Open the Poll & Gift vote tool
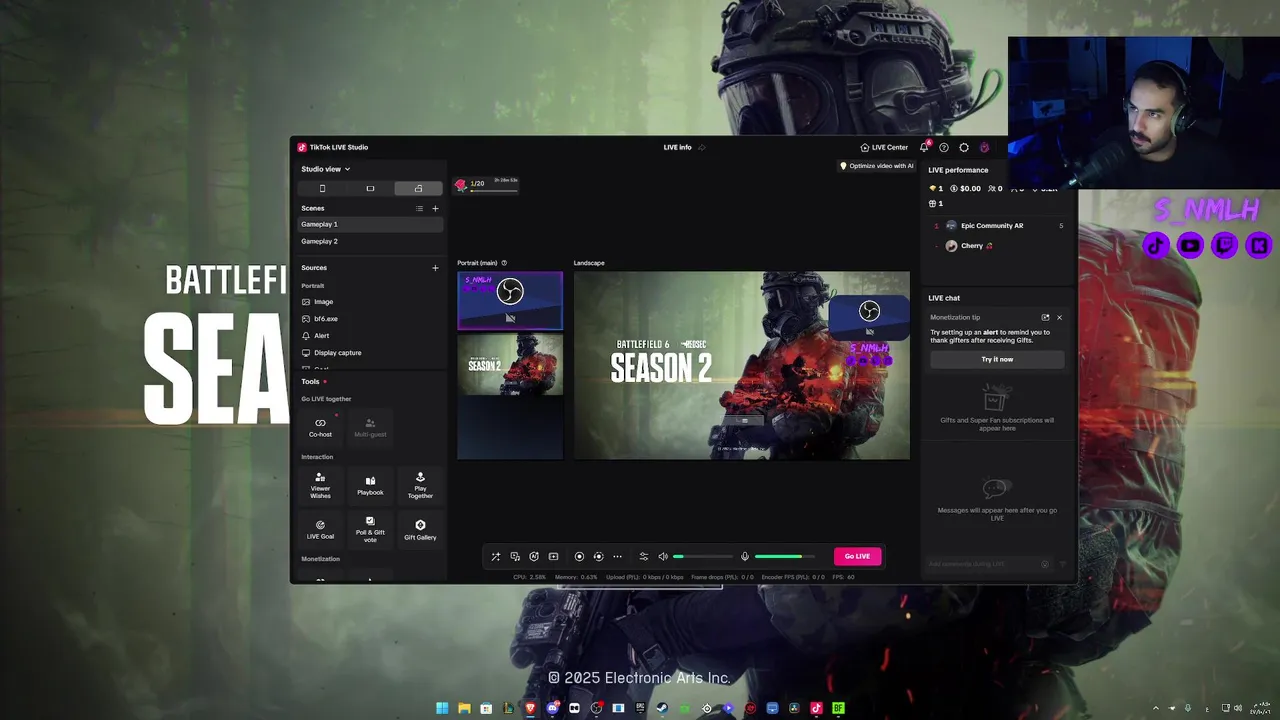This screenshot has height=720, width=1280. tap(370, 529)
